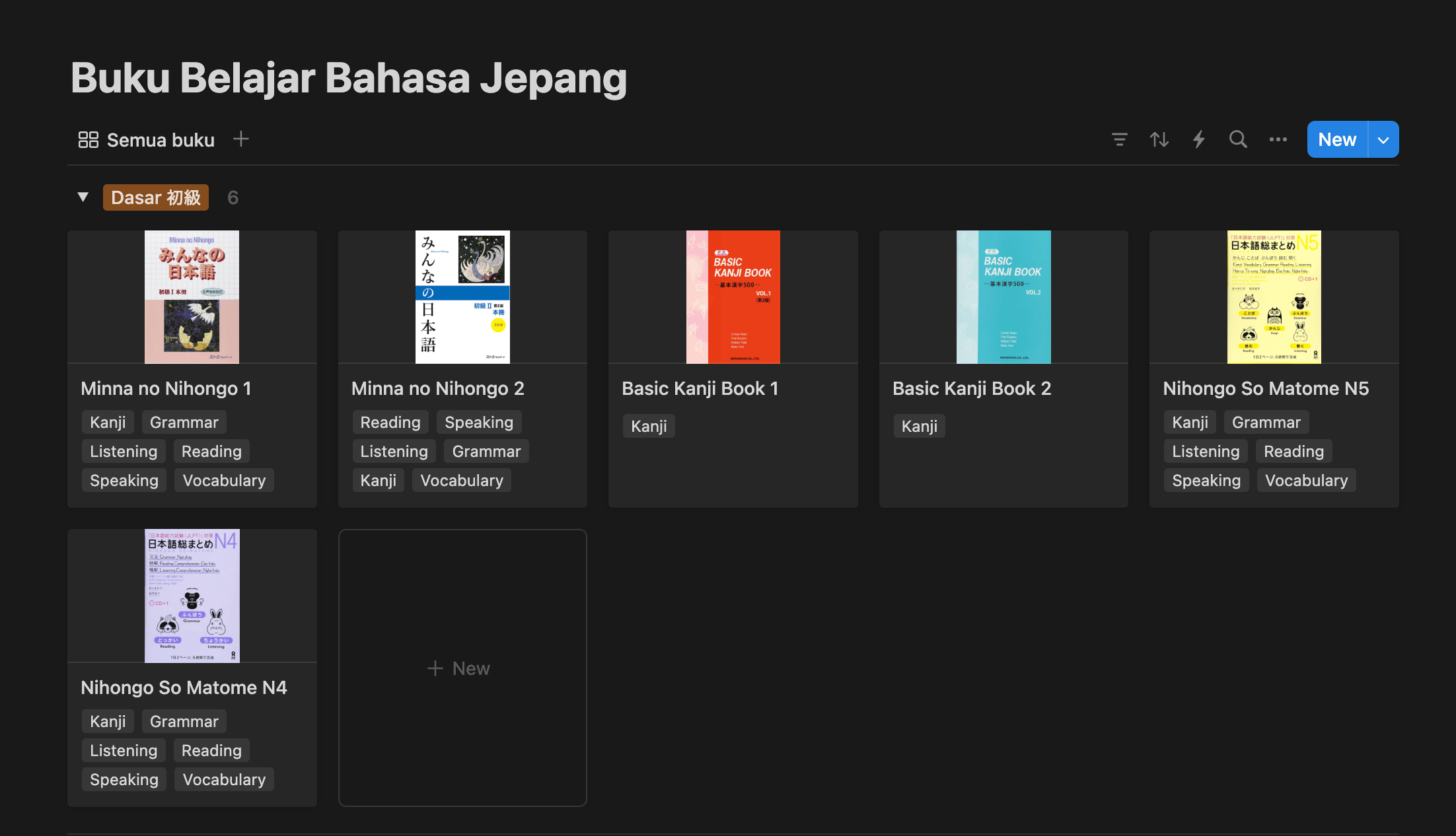The width and height of the screenshot is (1456, 836).
Task: Open the three-dot more options menu
Action: pos(1278,139)
